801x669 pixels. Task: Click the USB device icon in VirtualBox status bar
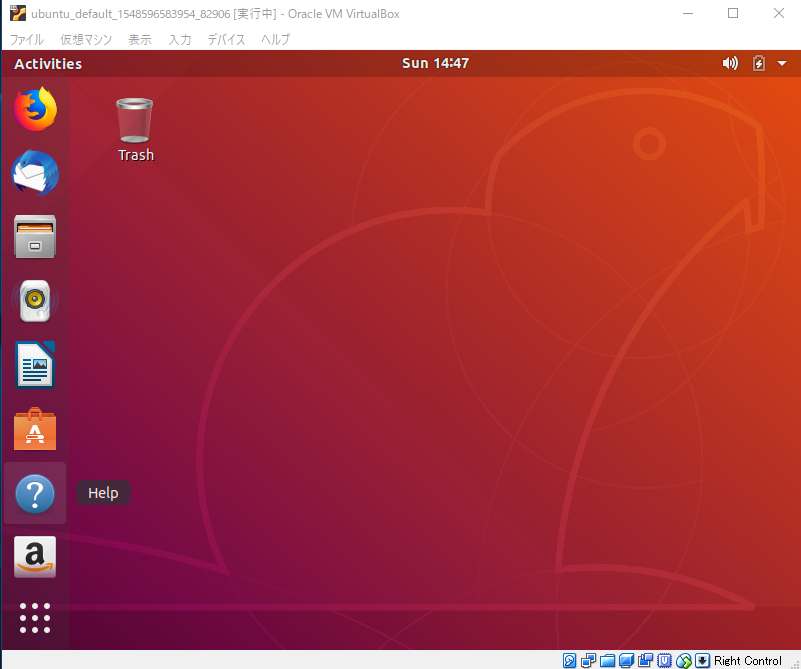click(x=664, y=660)
